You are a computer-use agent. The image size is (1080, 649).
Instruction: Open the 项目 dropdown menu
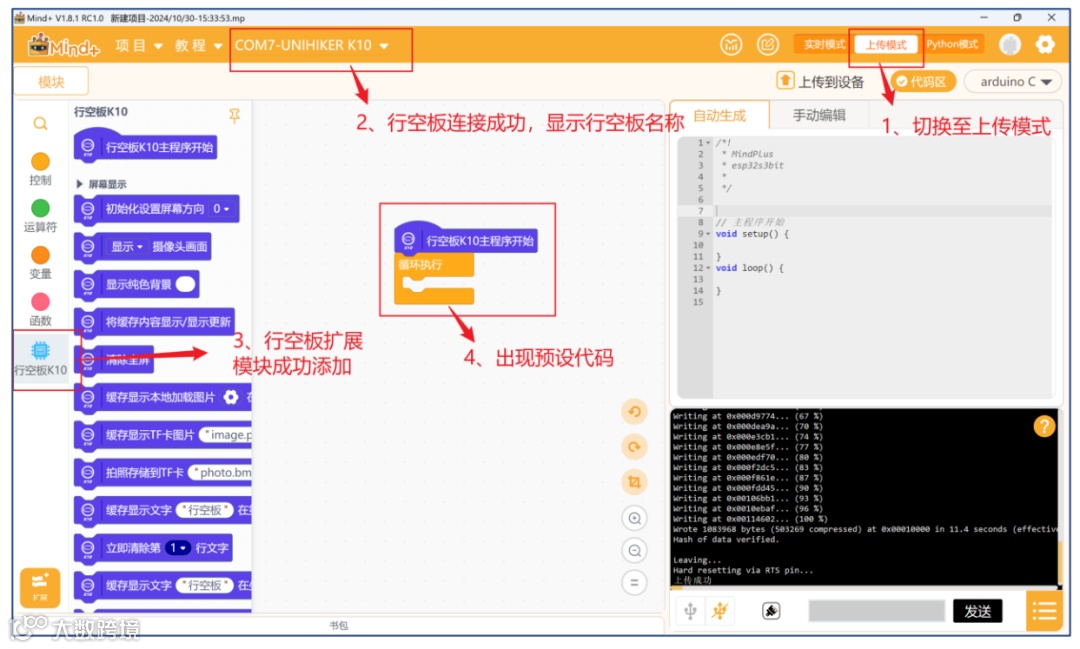tap(138, 45)
